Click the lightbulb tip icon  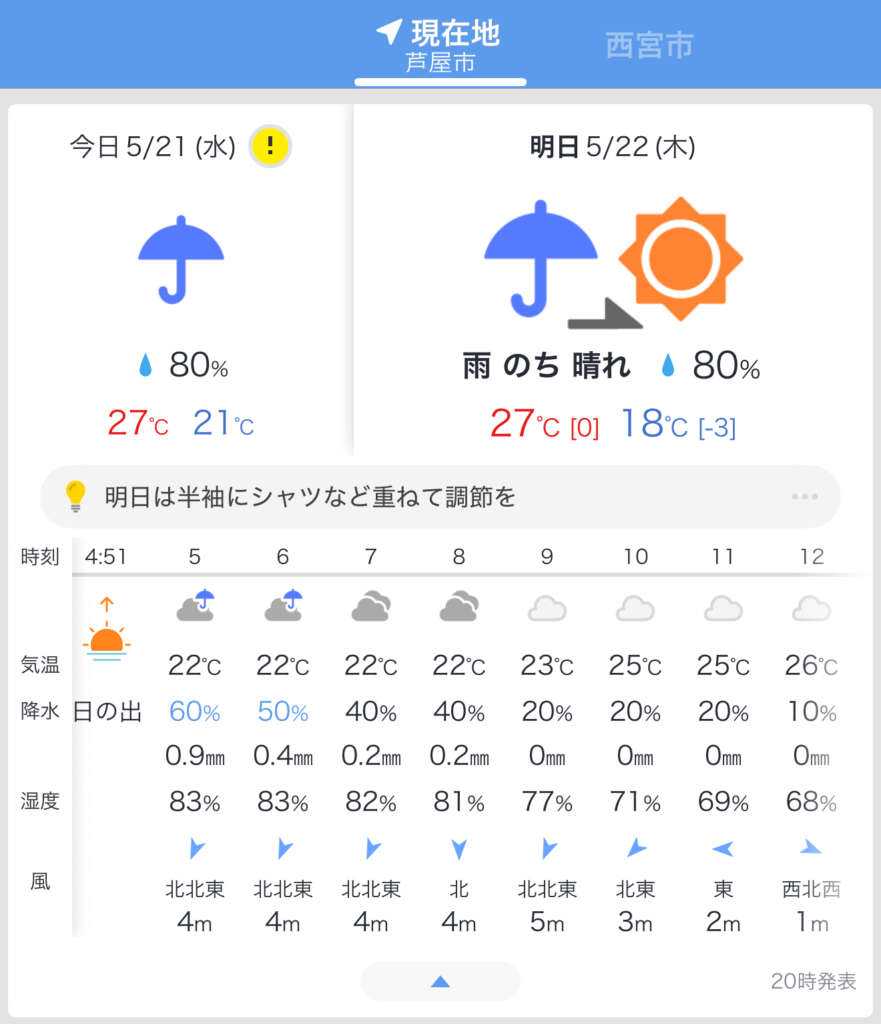[x=75, y=496]
